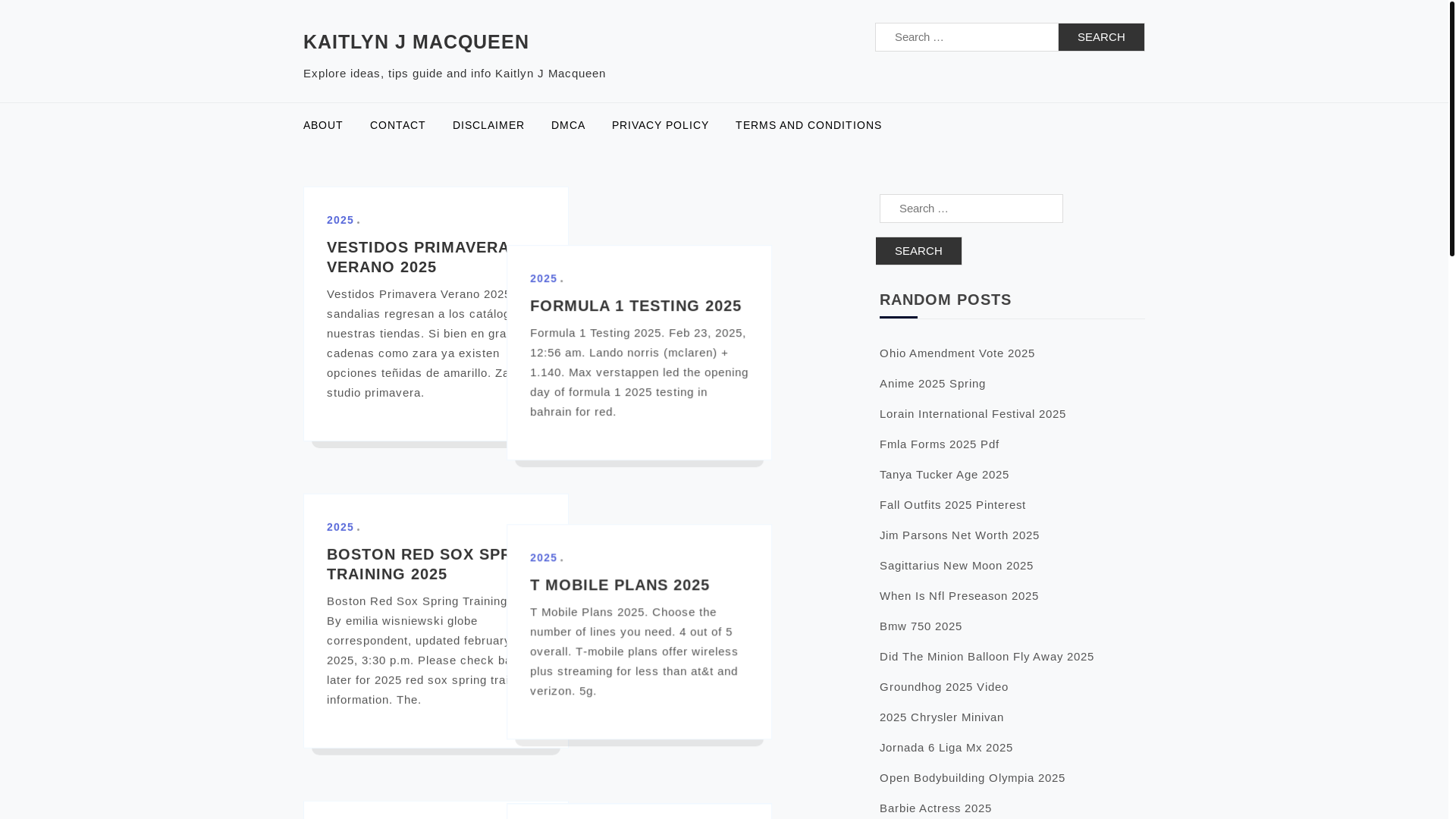The image size is (1456, 819).
Task: Open Did The Minion Balloon Fly Away link
Action: point(987,657)
